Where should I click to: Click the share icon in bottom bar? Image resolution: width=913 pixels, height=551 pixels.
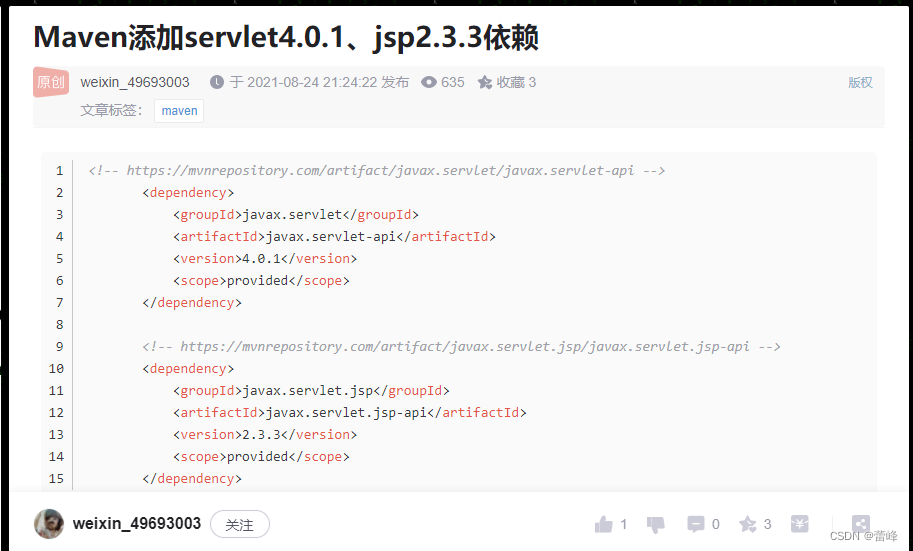coord(861,524)
